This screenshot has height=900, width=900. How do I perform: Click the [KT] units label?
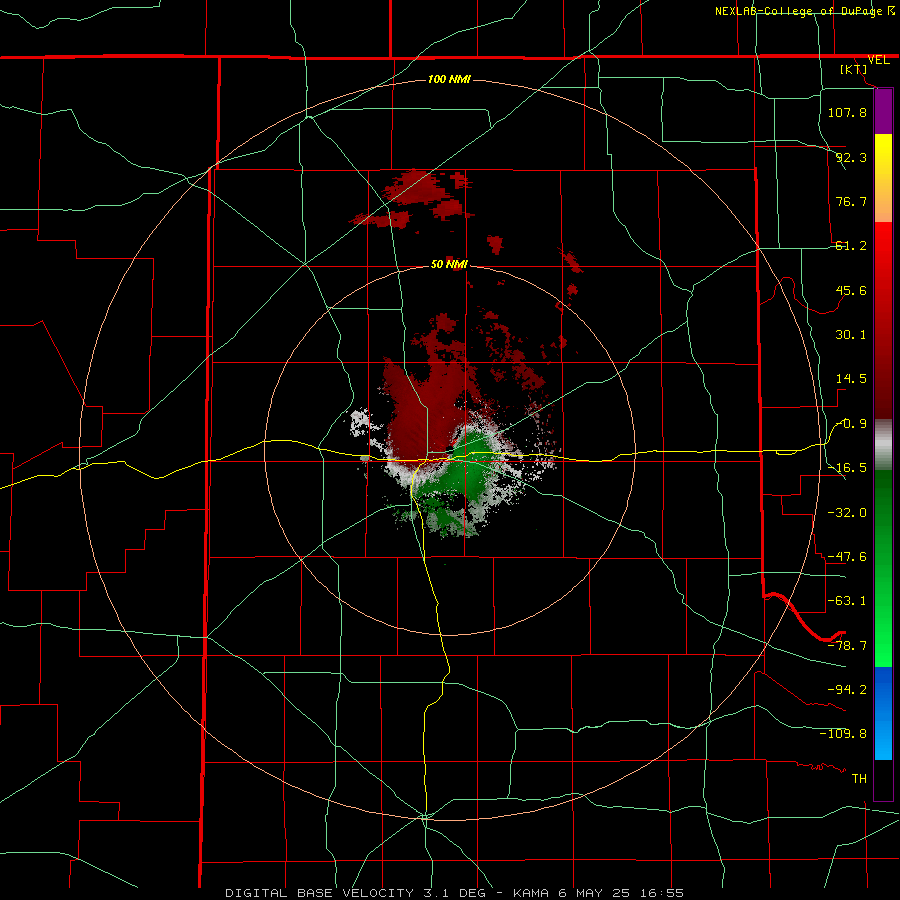pos(854,69)
